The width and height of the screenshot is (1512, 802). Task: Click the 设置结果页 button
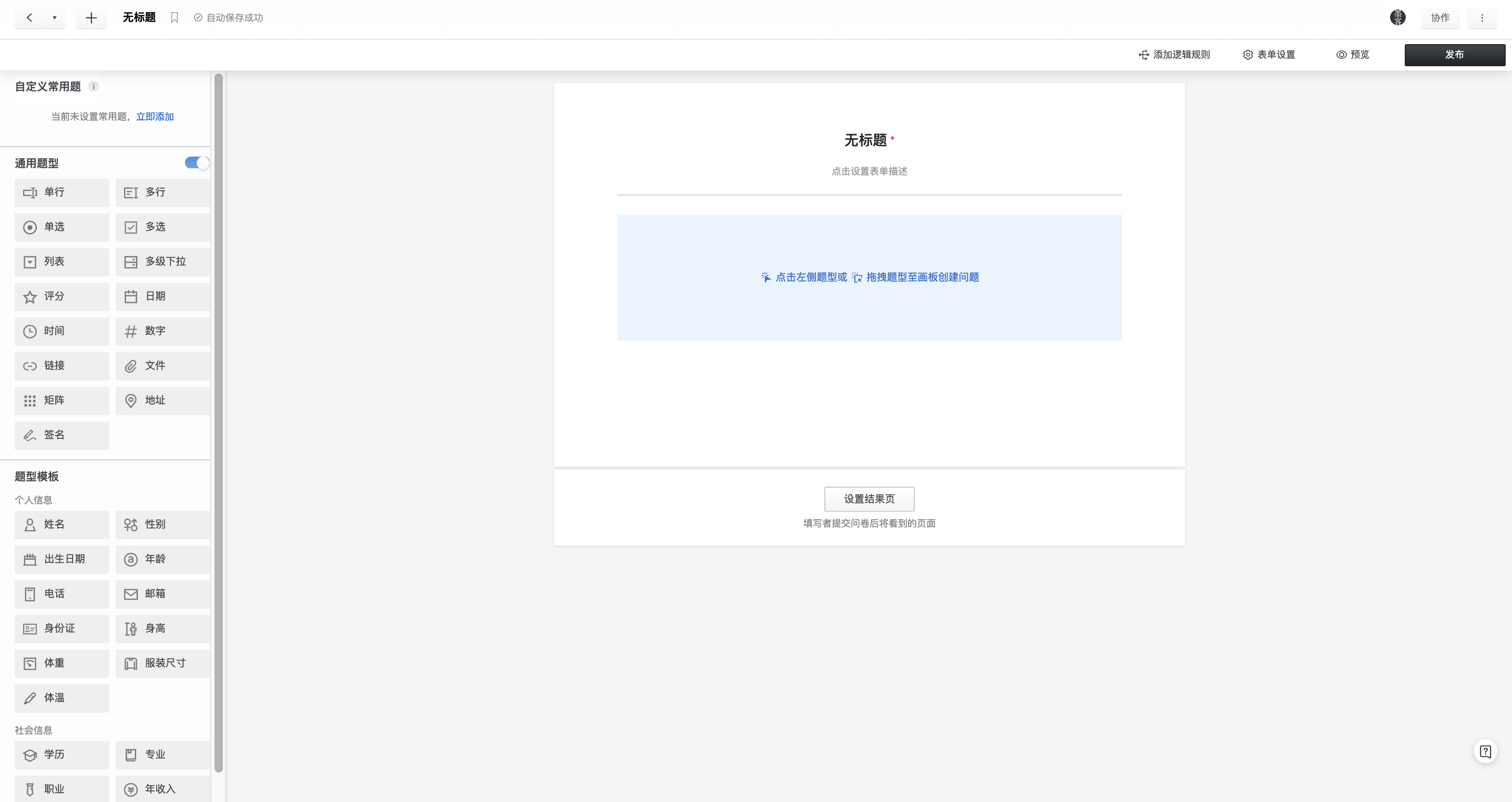pos(869,499)
